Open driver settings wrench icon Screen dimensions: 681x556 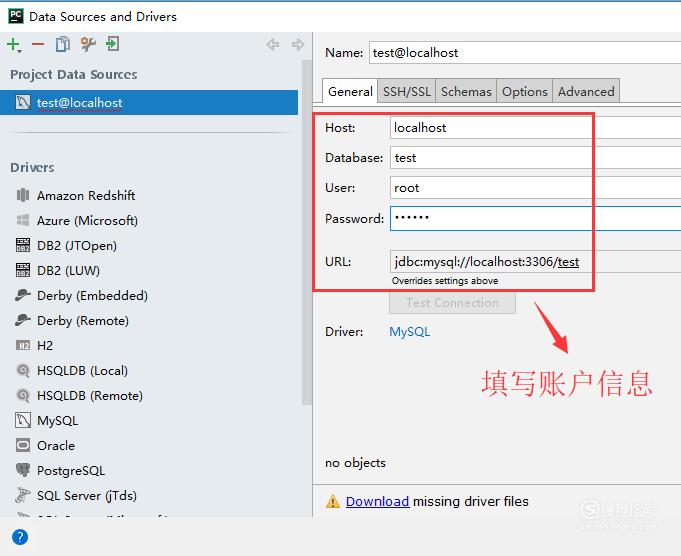point(88,44)
